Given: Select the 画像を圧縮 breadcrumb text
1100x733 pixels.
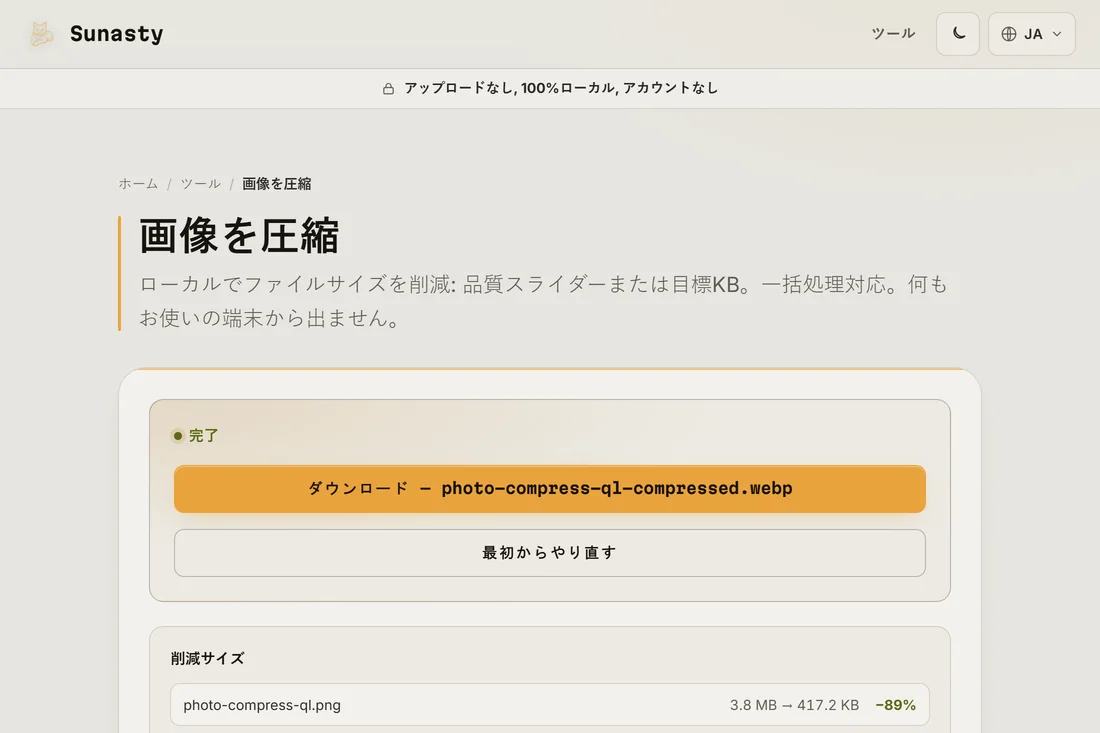Looking at the screenshot, I should (276, 184).
